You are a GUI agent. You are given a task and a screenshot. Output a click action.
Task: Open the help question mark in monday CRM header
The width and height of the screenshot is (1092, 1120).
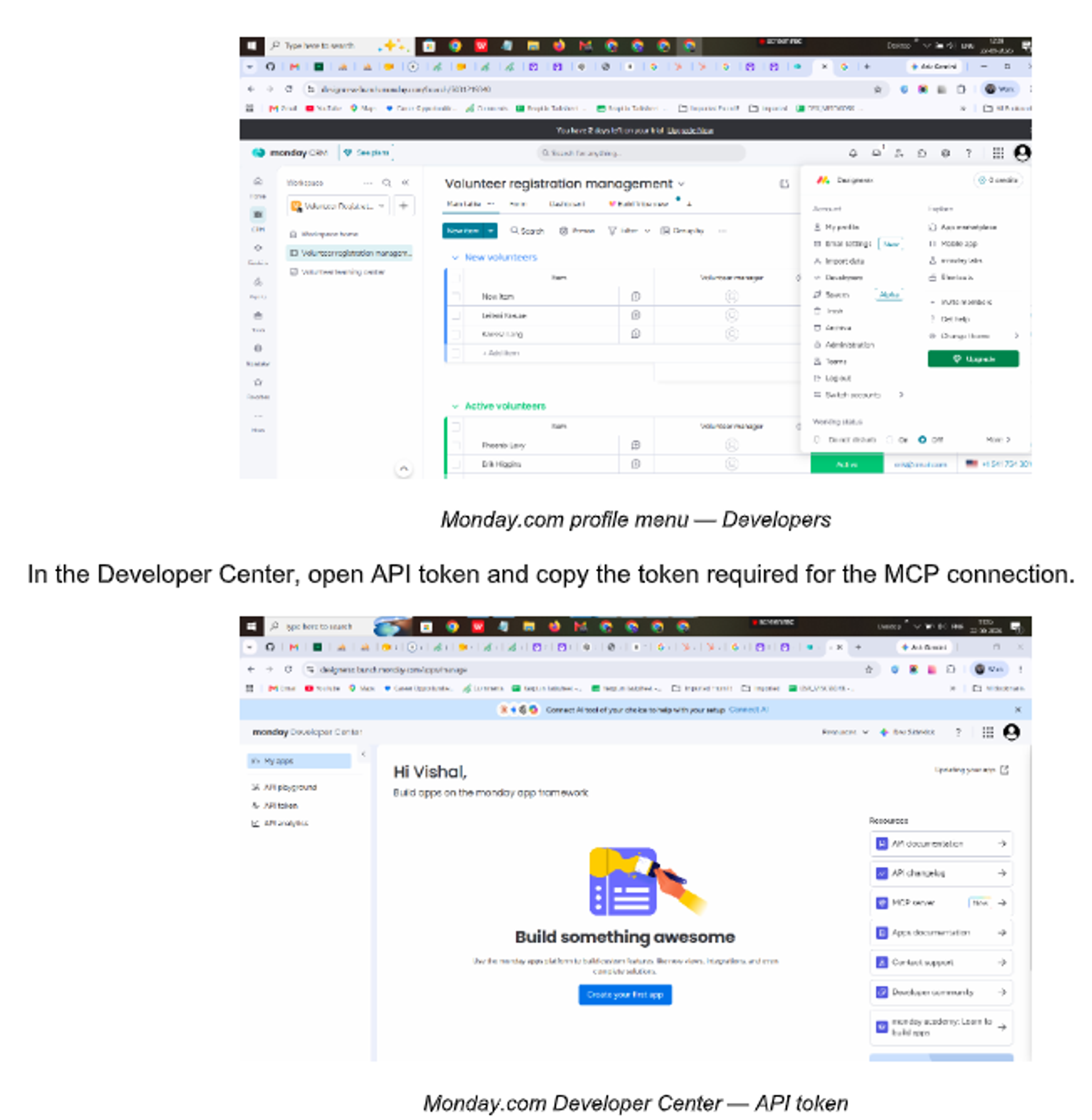[x=969, y=153]
